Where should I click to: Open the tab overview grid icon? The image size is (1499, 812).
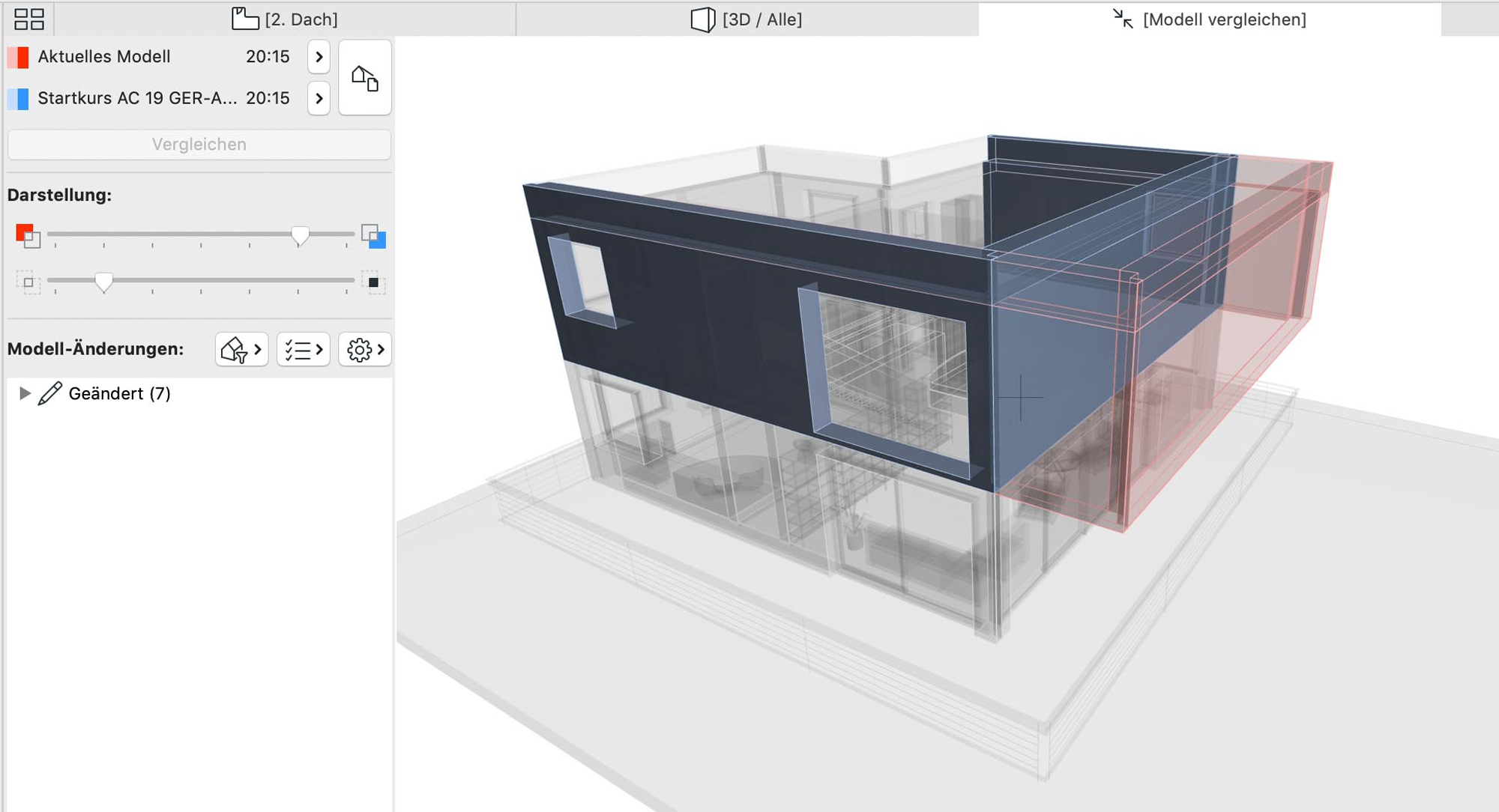(29, 19)
